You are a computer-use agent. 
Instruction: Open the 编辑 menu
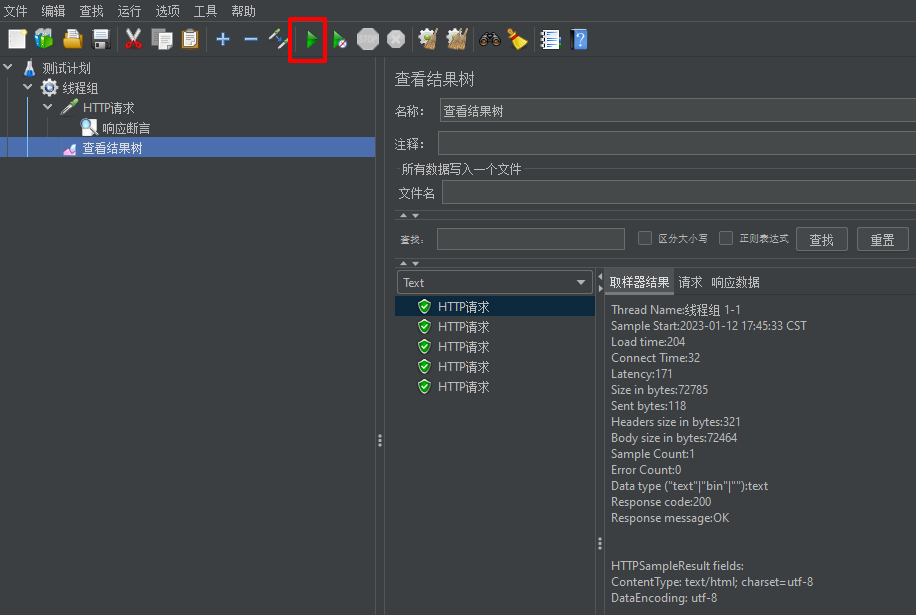coord(53,11)
